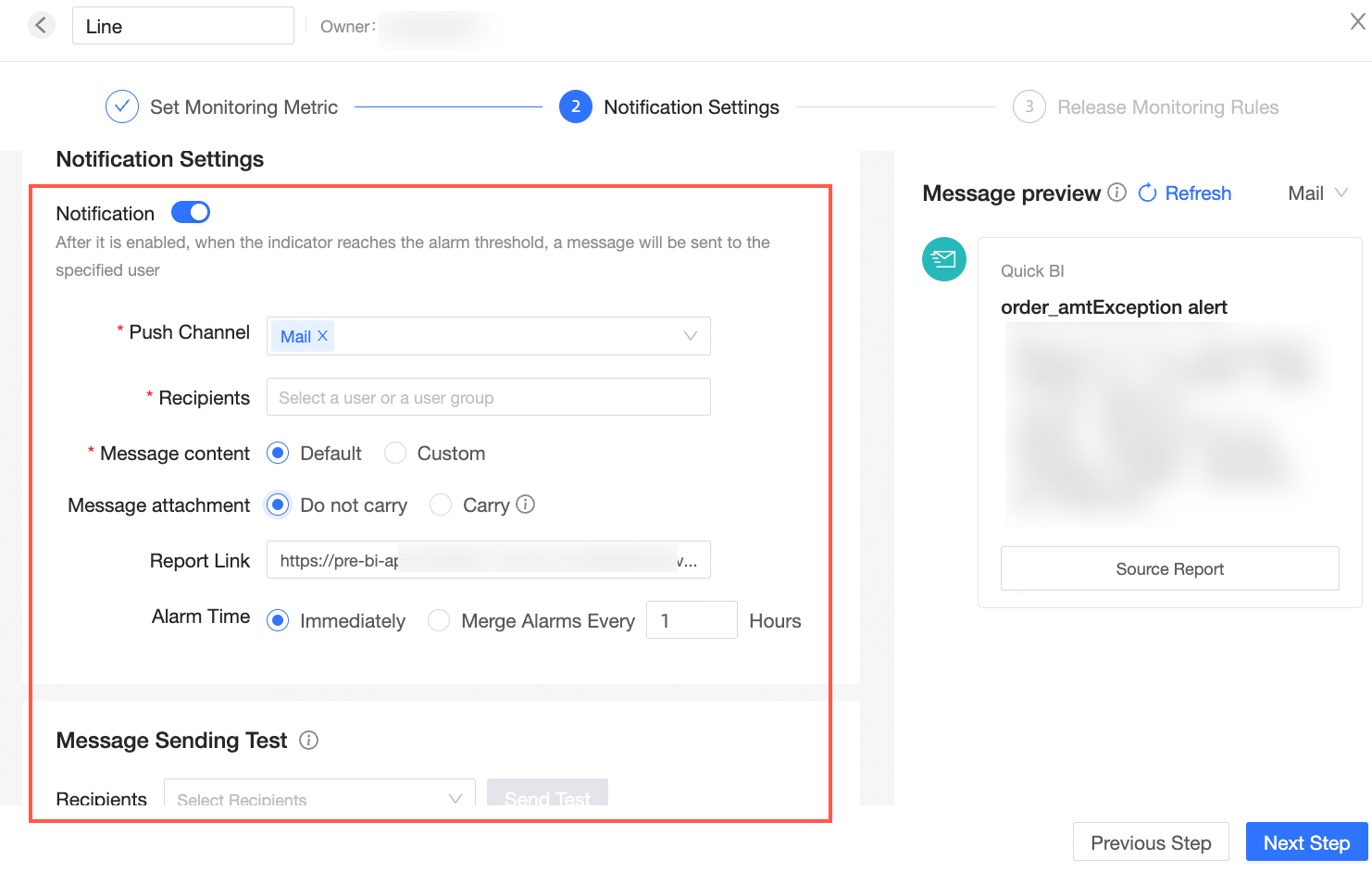The image size is (1372, 872).
Task: Open the Message preview info tooltip
Action: pyautogui.click(x=1117, y=193)
